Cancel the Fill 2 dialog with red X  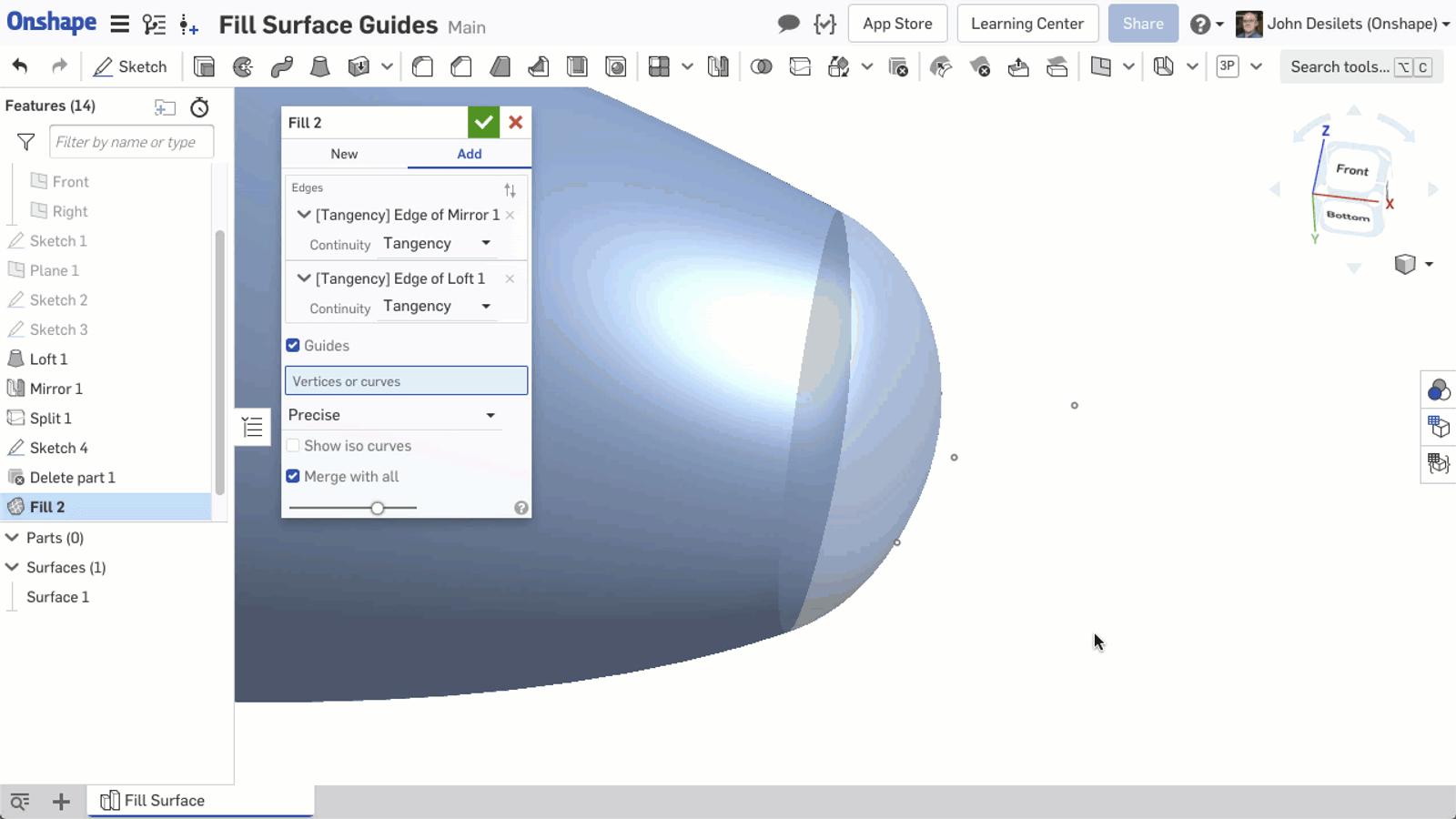point(516,122)
